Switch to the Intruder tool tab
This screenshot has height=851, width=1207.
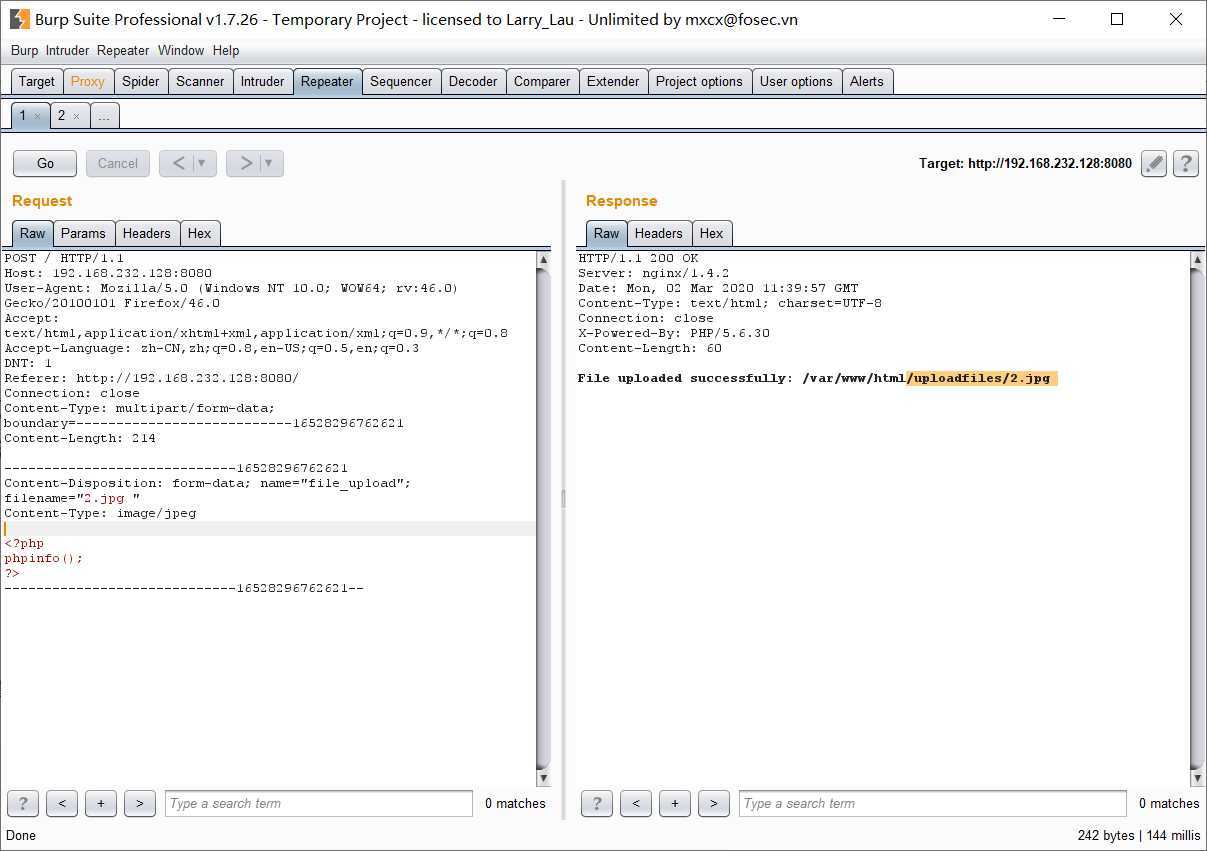[263, 81]
